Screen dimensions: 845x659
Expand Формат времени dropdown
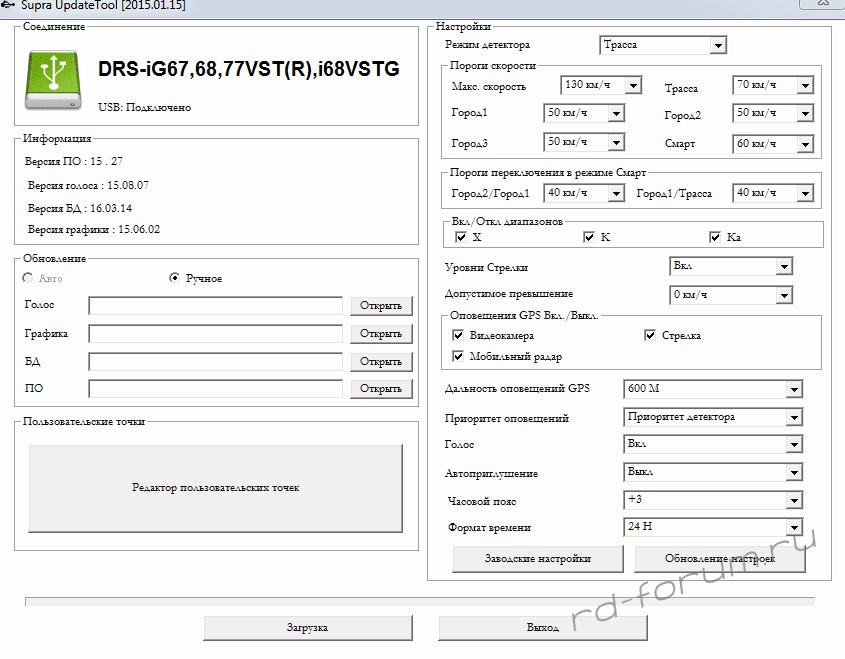(712, 526)
